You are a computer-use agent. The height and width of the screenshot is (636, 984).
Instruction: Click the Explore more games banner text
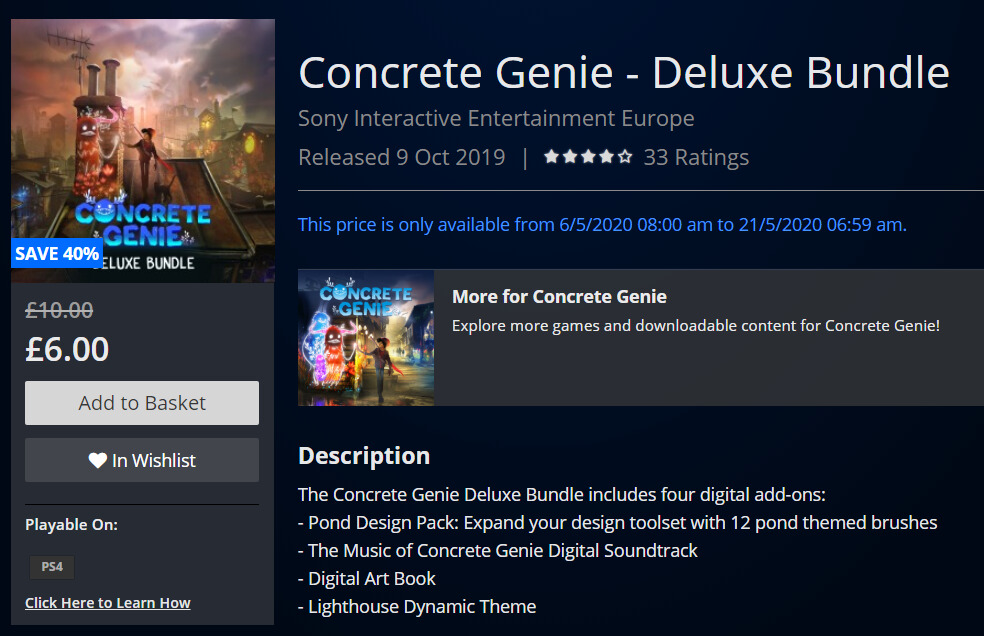pos(695,326)
